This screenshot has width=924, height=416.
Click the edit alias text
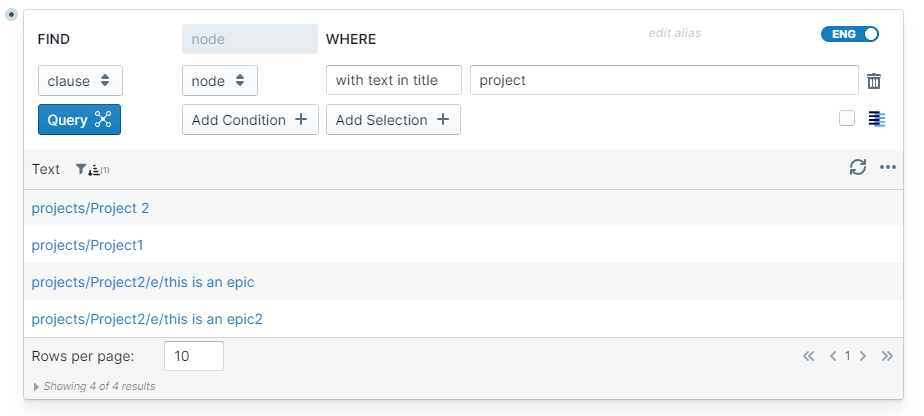click(675, 33)
